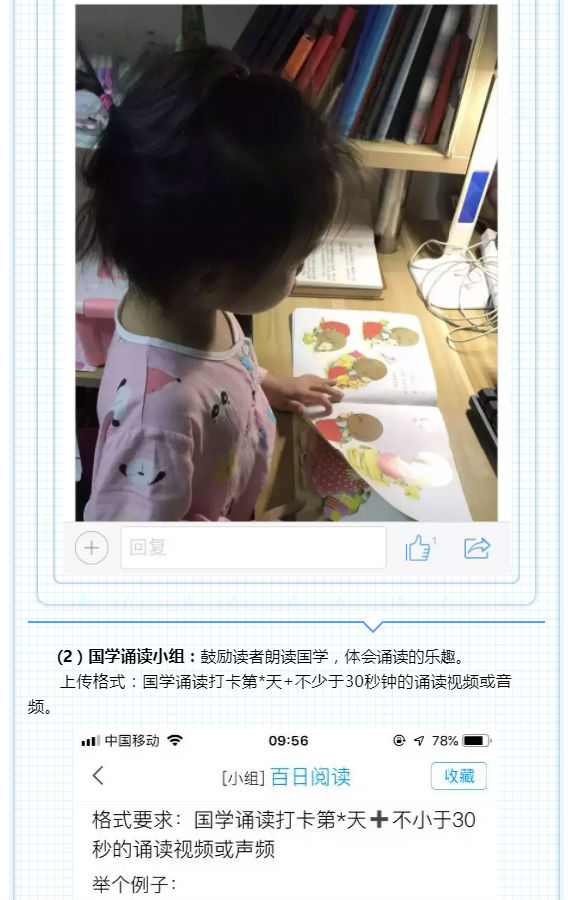Tap the circled plus icon beside reply box

coord(91,548)
